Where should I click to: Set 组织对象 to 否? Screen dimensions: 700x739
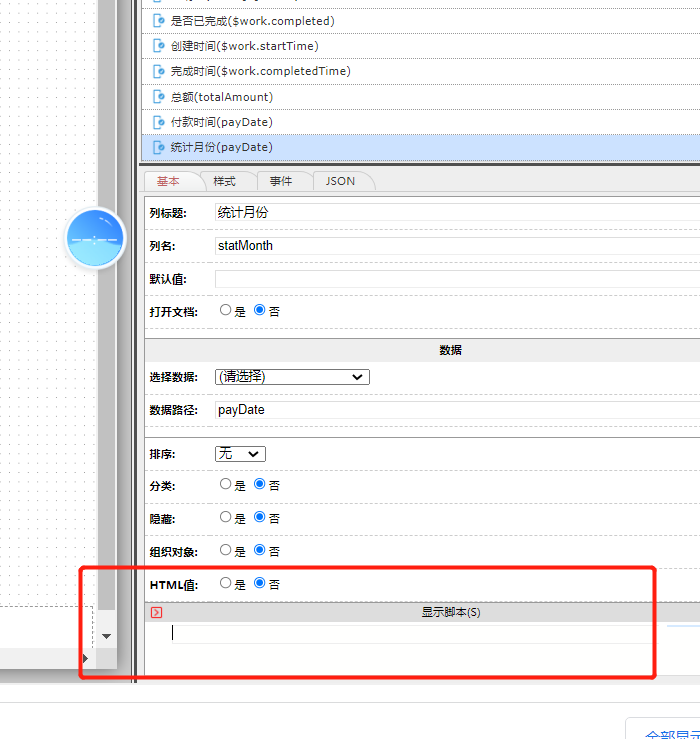point(259,550)
